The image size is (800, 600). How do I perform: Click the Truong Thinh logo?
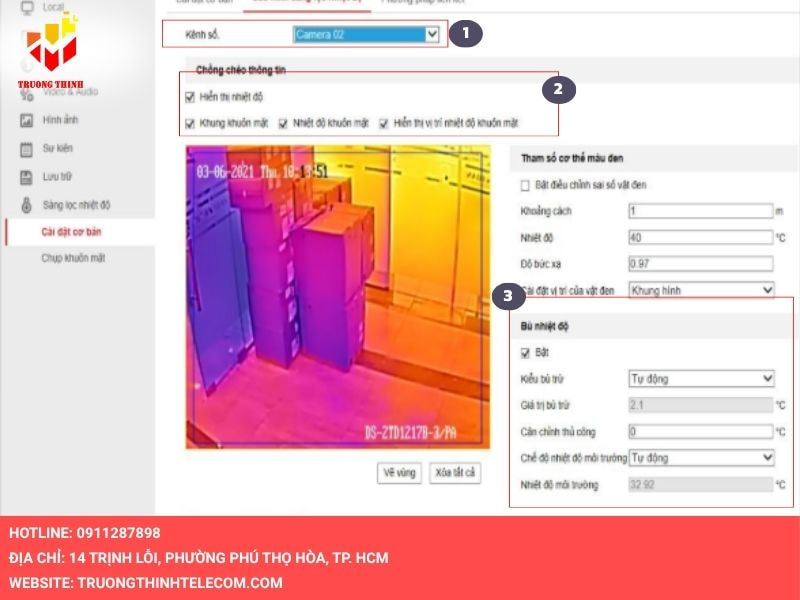tap(48, 48)
